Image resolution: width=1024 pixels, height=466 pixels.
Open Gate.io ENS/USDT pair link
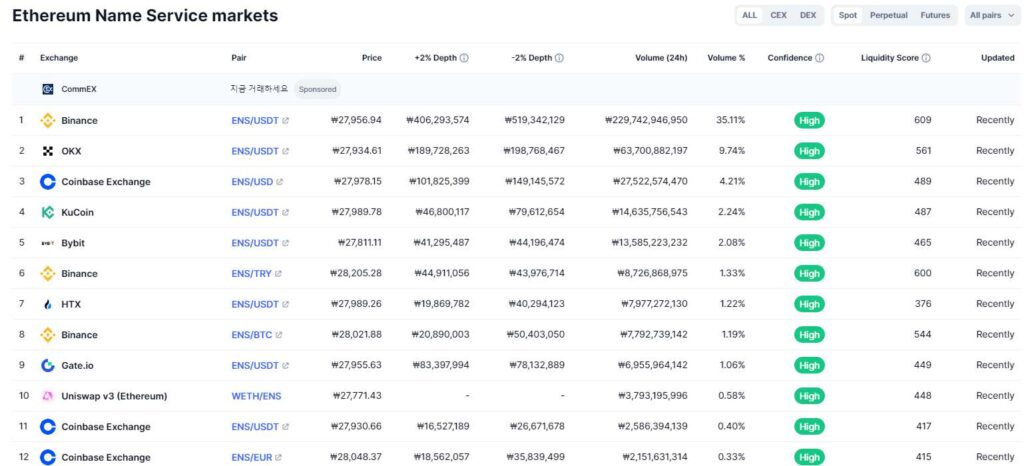(x=255, y=365)
